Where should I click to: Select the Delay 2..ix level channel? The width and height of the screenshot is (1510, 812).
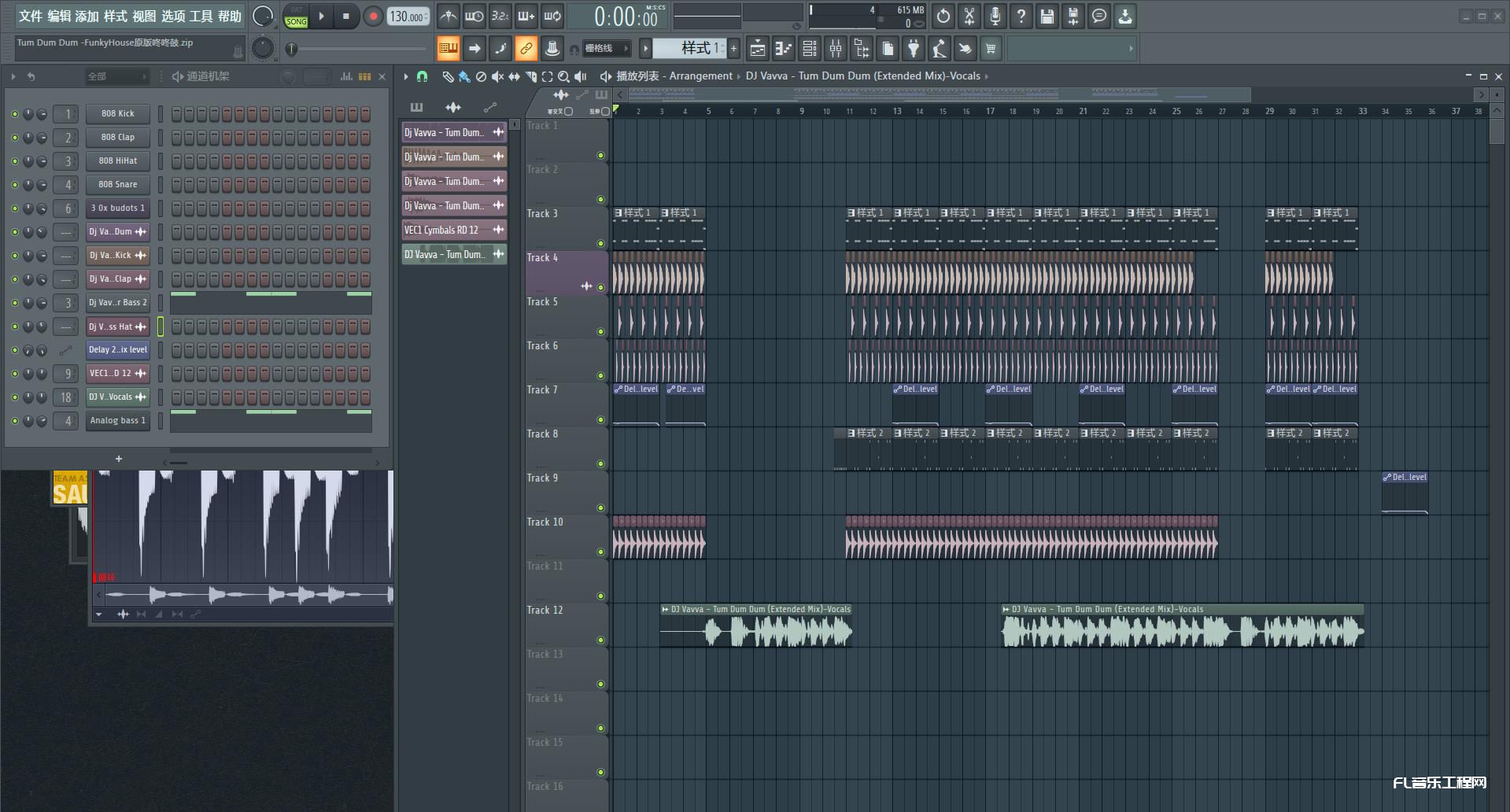click(118, 350)
